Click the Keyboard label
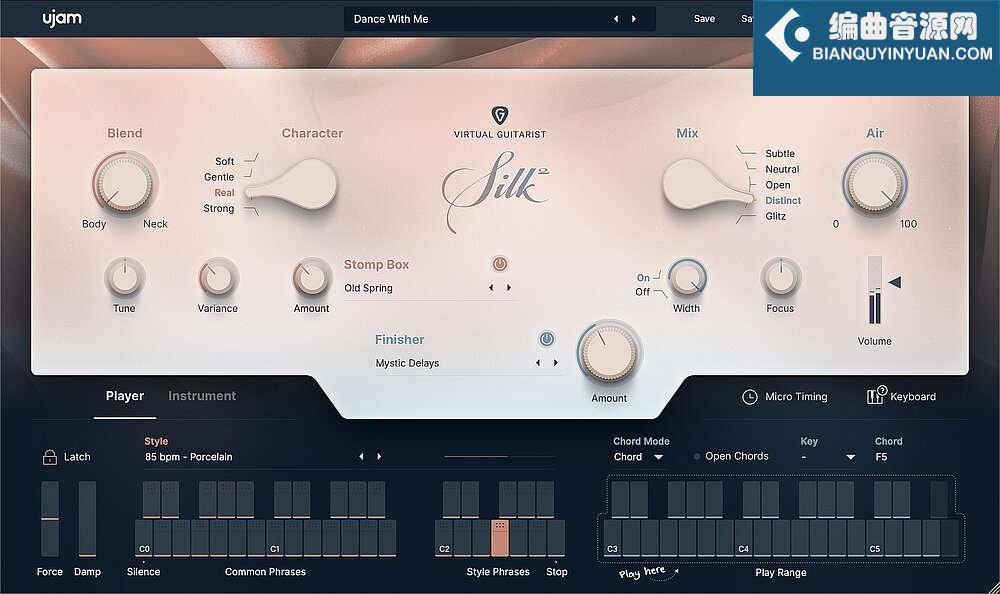 click(913, 397)
